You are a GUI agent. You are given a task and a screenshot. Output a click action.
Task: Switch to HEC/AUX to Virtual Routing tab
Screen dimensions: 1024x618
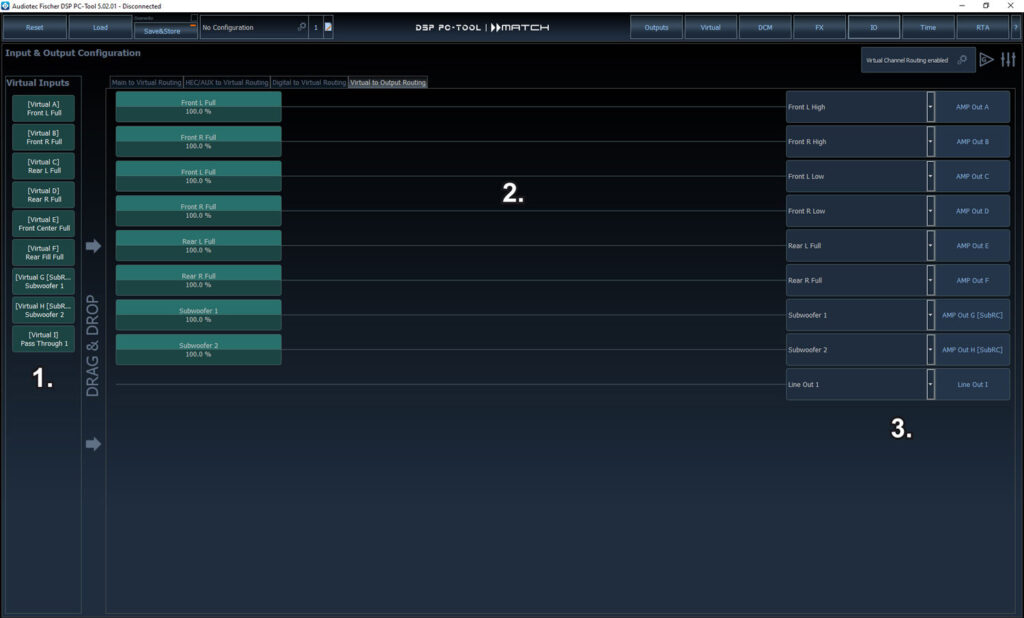(x=227, y=82)
